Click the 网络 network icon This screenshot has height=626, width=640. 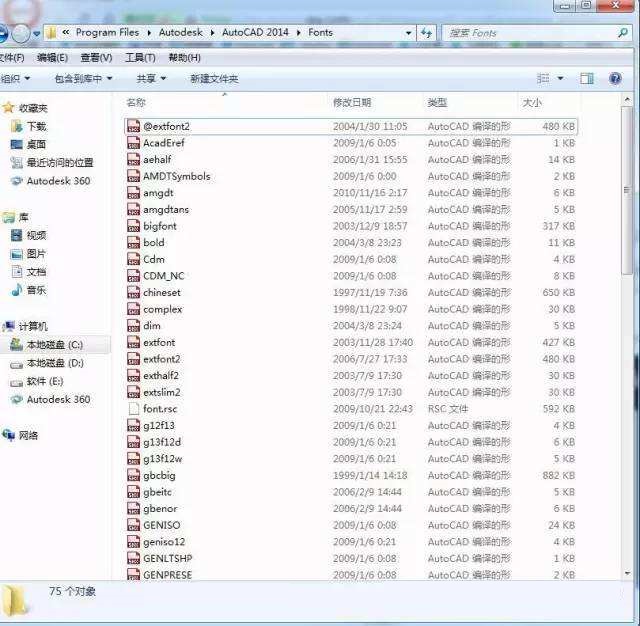pos(9,435)
